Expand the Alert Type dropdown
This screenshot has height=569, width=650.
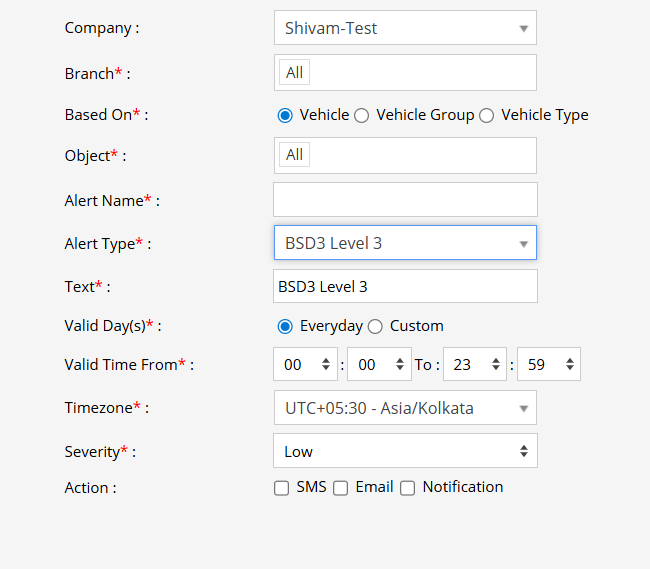coord(405,243)
